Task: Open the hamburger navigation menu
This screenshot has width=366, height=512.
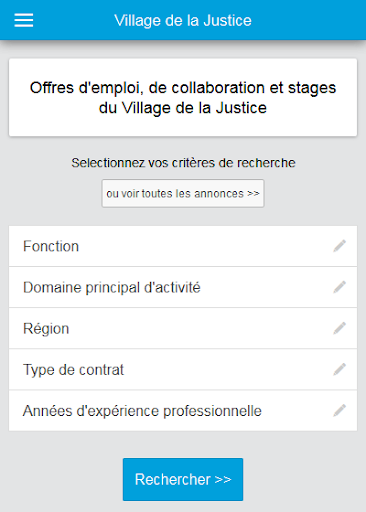Action: click(24, 20)
